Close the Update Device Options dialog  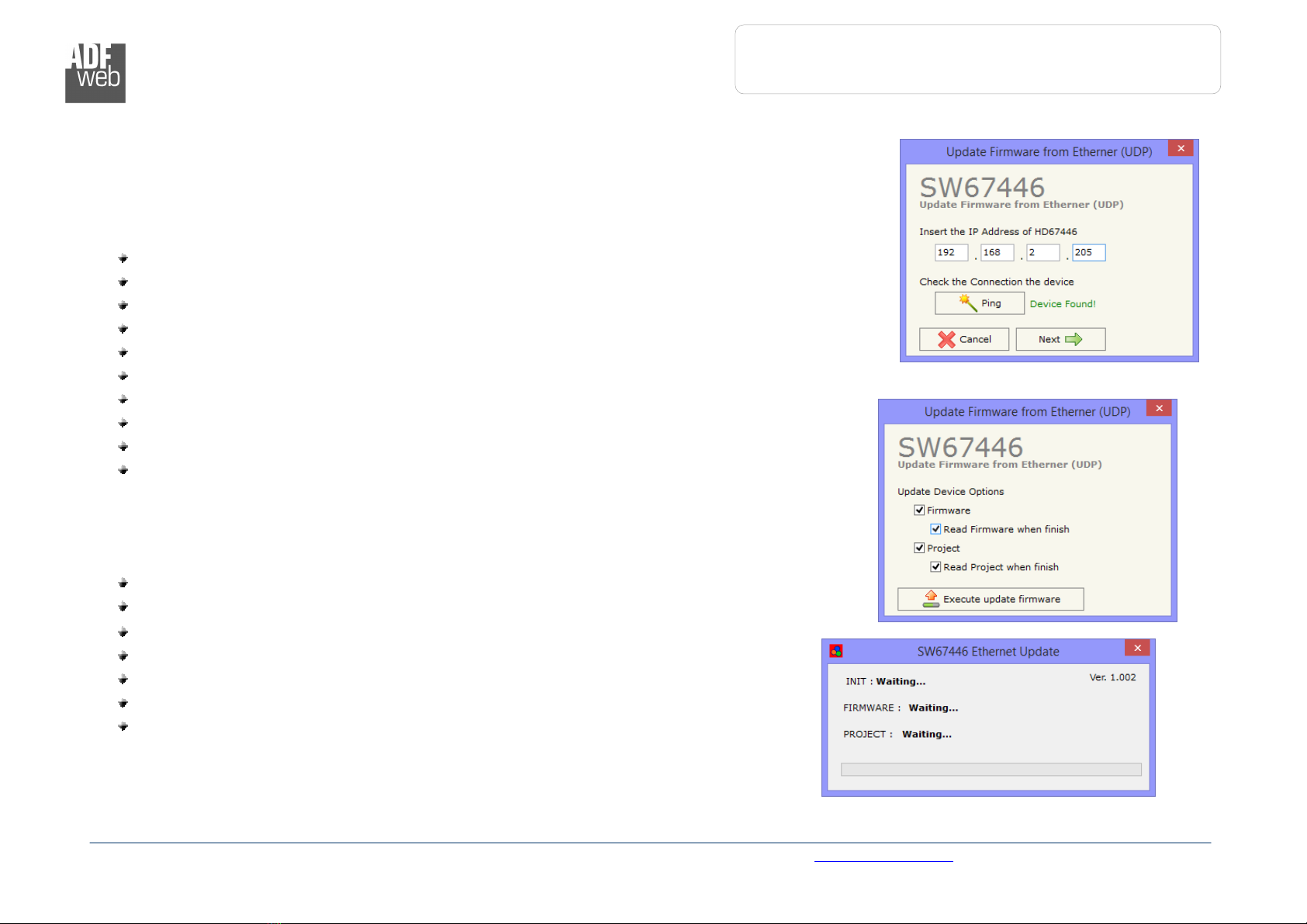[x=1159, y=408]
